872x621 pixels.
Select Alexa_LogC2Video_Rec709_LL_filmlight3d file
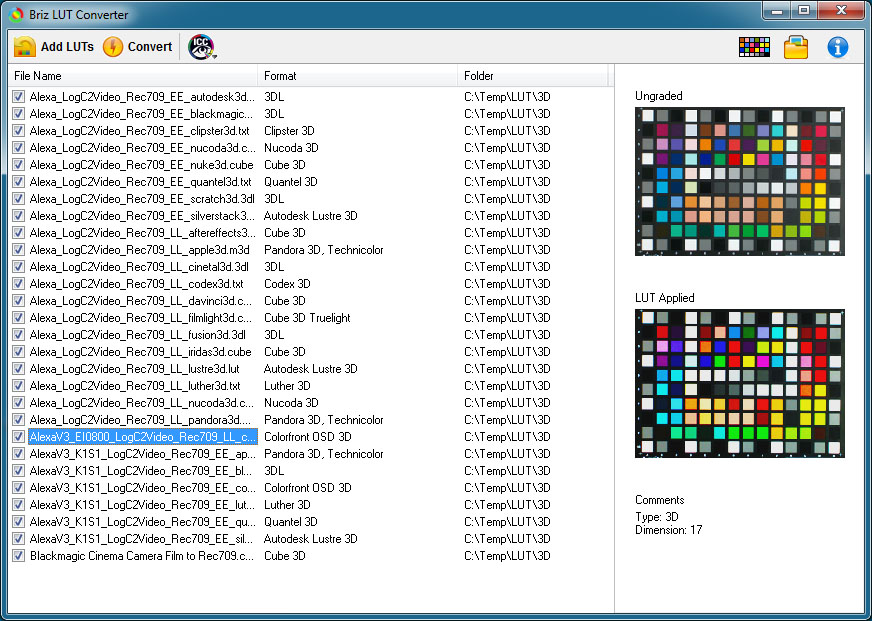tap(141, 317)
